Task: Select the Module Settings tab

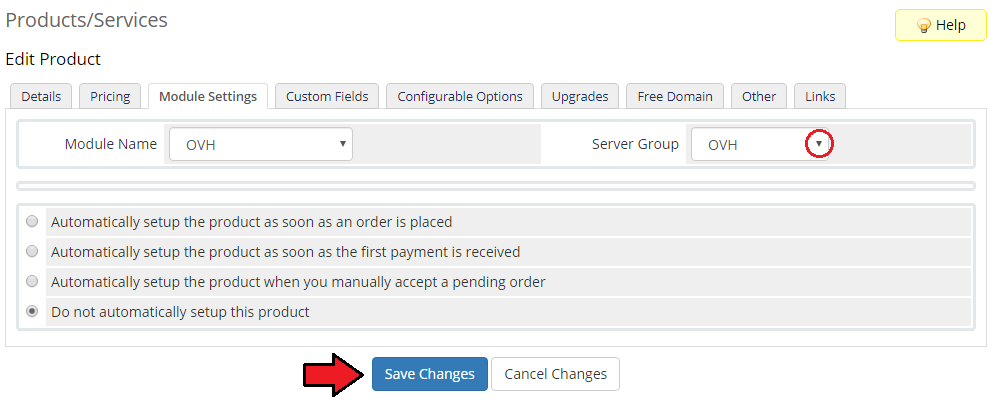Action: pyautogui.click(x=208, y=96)
